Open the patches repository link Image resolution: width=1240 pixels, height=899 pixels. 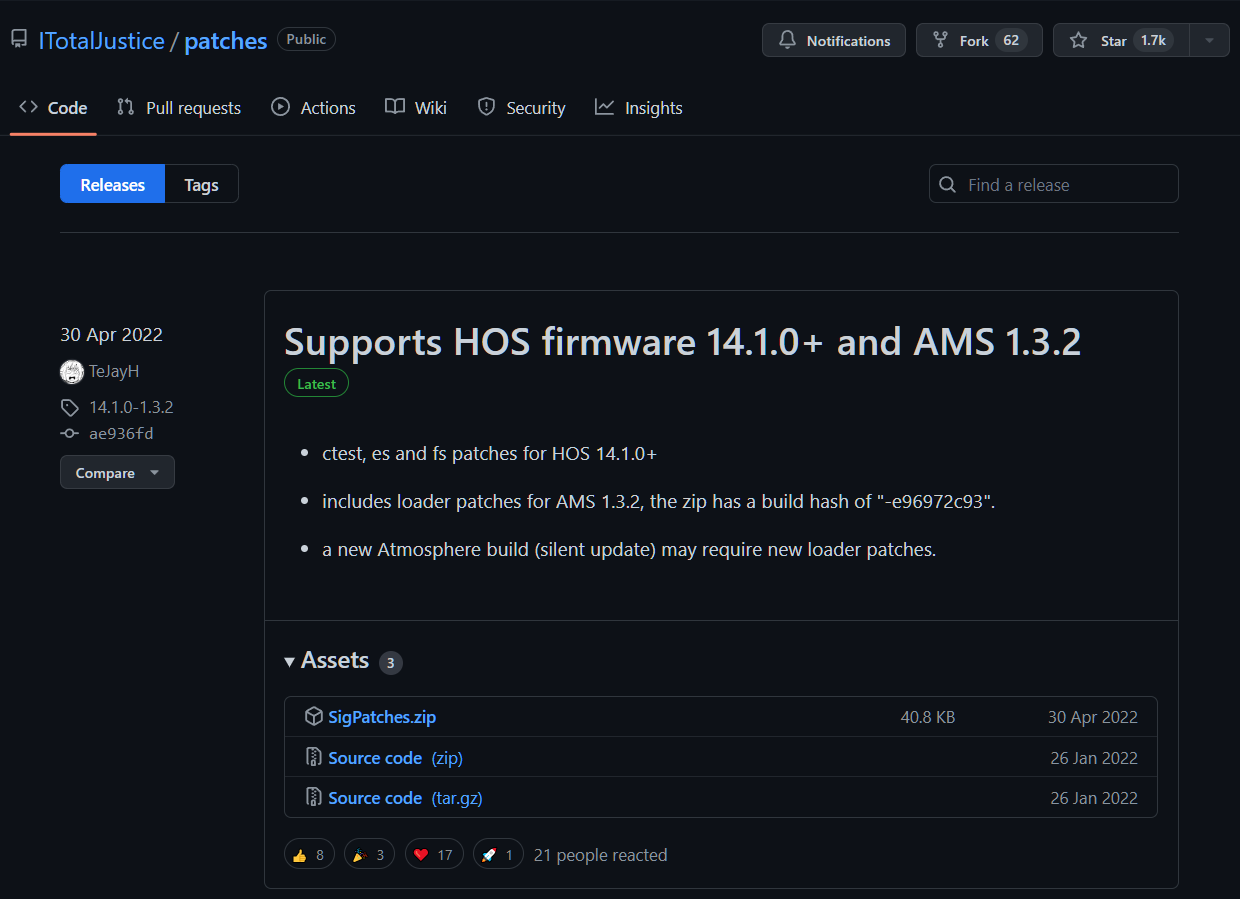coord(226,40)
